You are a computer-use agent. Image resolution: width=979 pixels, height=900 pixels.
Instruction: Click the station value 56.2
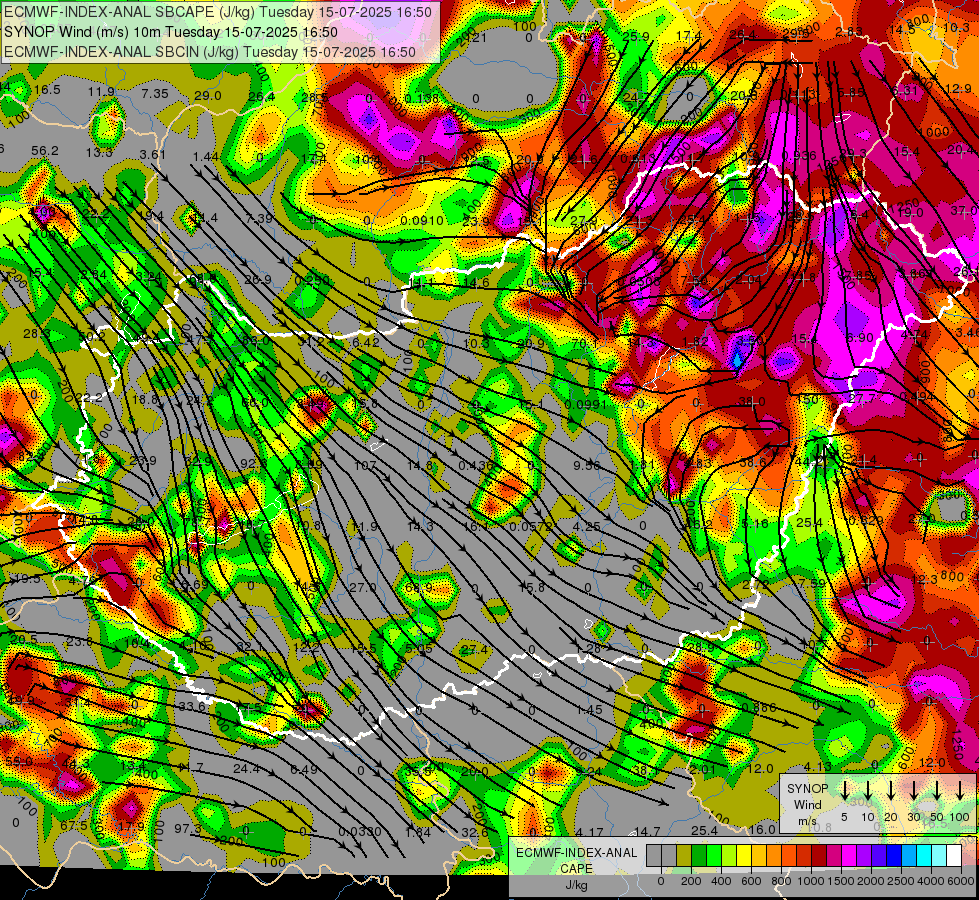tap(44, 151)
